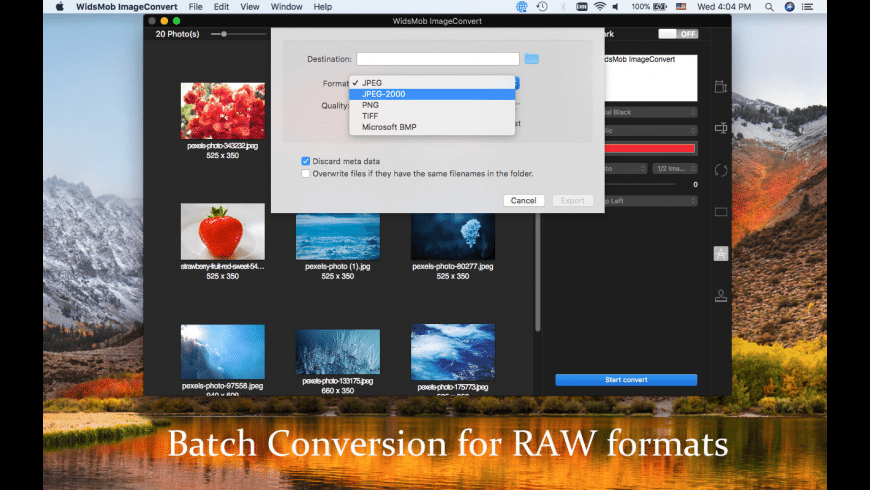Enable overwrite files with same filenames
Screen dimensions: 870x490
(306, 174)
